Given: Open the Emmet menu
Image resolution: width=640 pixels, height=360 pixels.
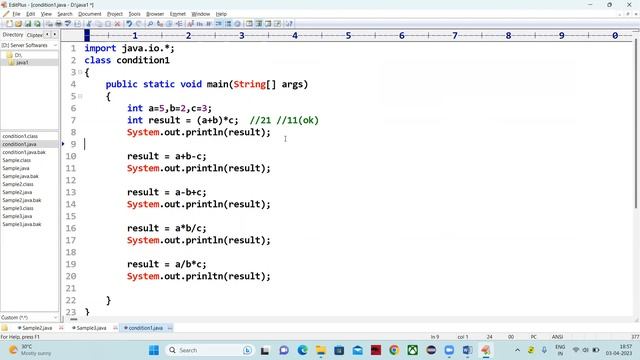Looking at the screenshot, I should click(178, 14).
